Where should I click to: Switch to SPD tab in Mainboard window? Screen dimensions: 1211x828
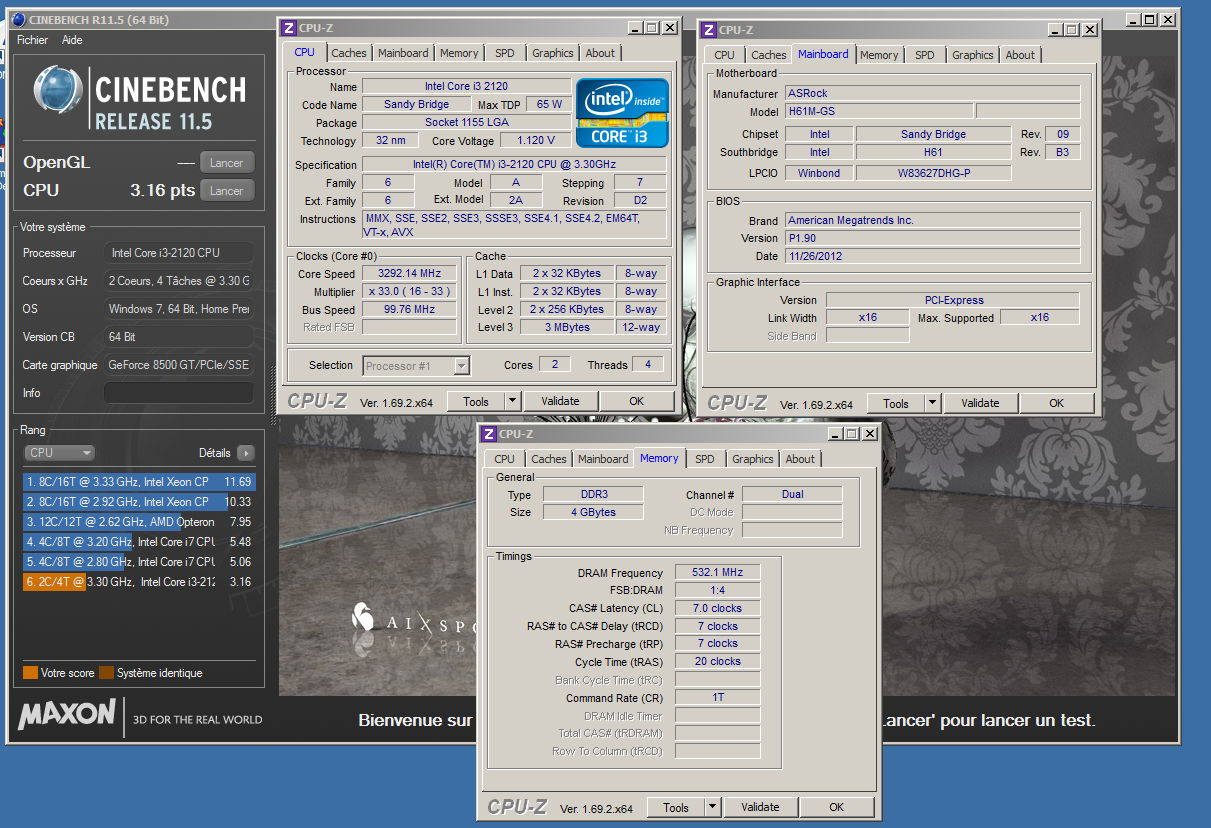925,55
